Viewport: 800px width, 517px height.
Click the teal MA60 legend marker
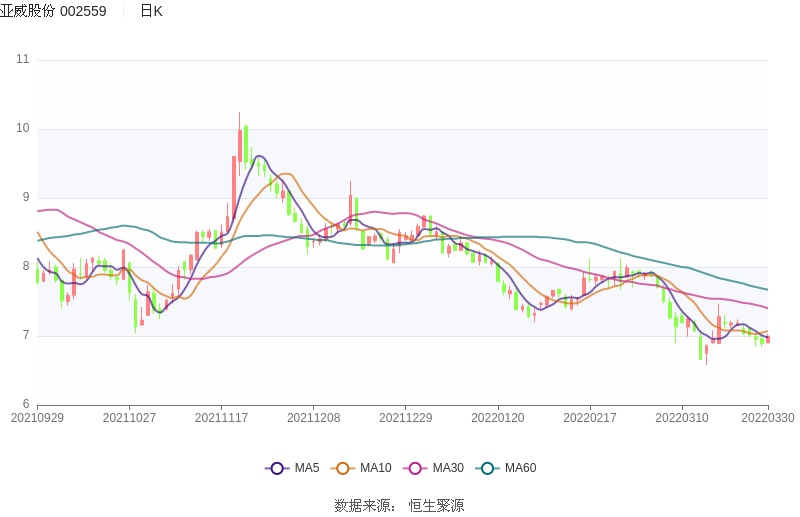click(x=487, y=468)
